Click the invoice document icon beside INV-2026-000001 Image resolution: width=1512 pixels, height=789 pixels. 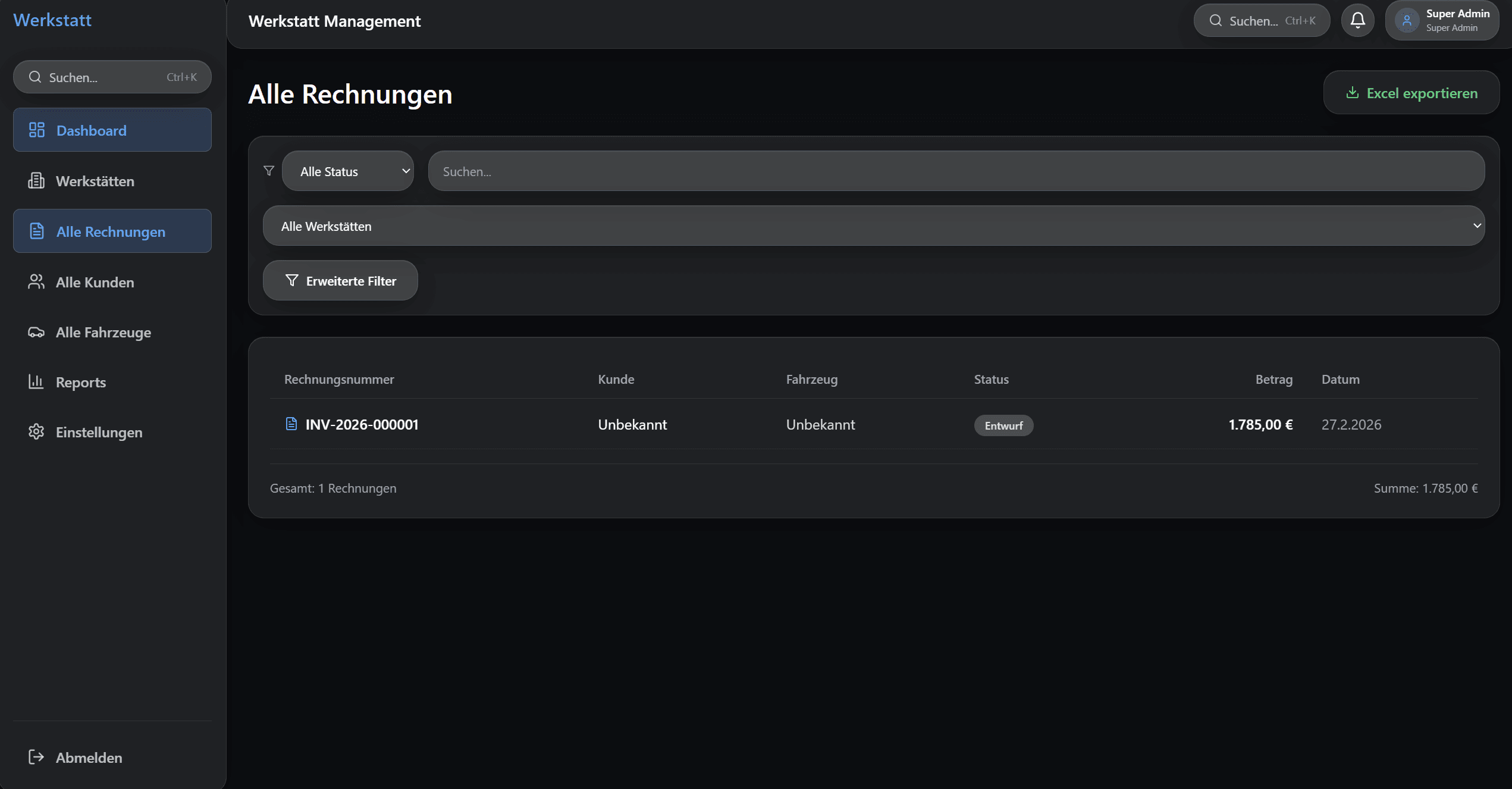[291, 424]
